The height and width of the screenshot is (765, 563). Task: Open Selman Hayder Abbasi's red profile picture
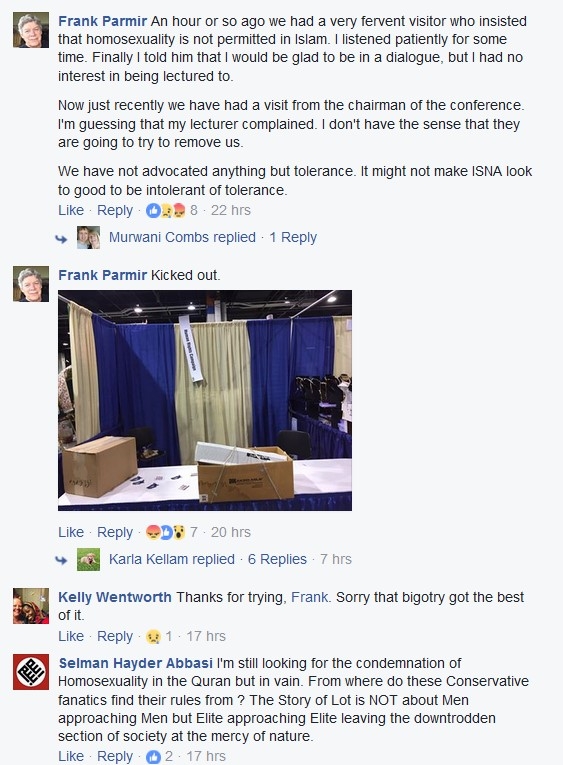coord(31,672)
